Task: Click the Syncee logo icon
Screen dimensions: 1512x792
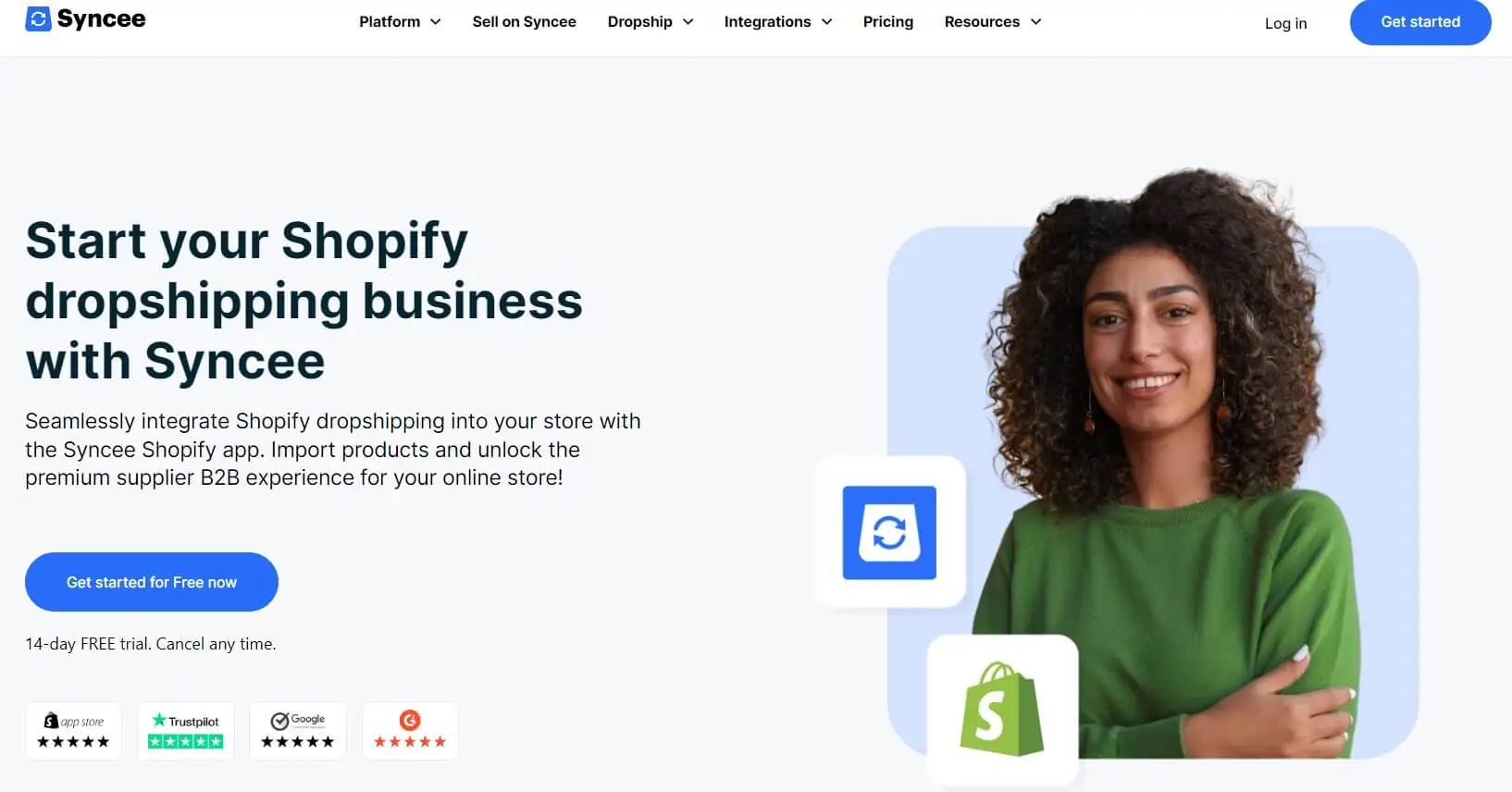Action: [x=38, y=19]
